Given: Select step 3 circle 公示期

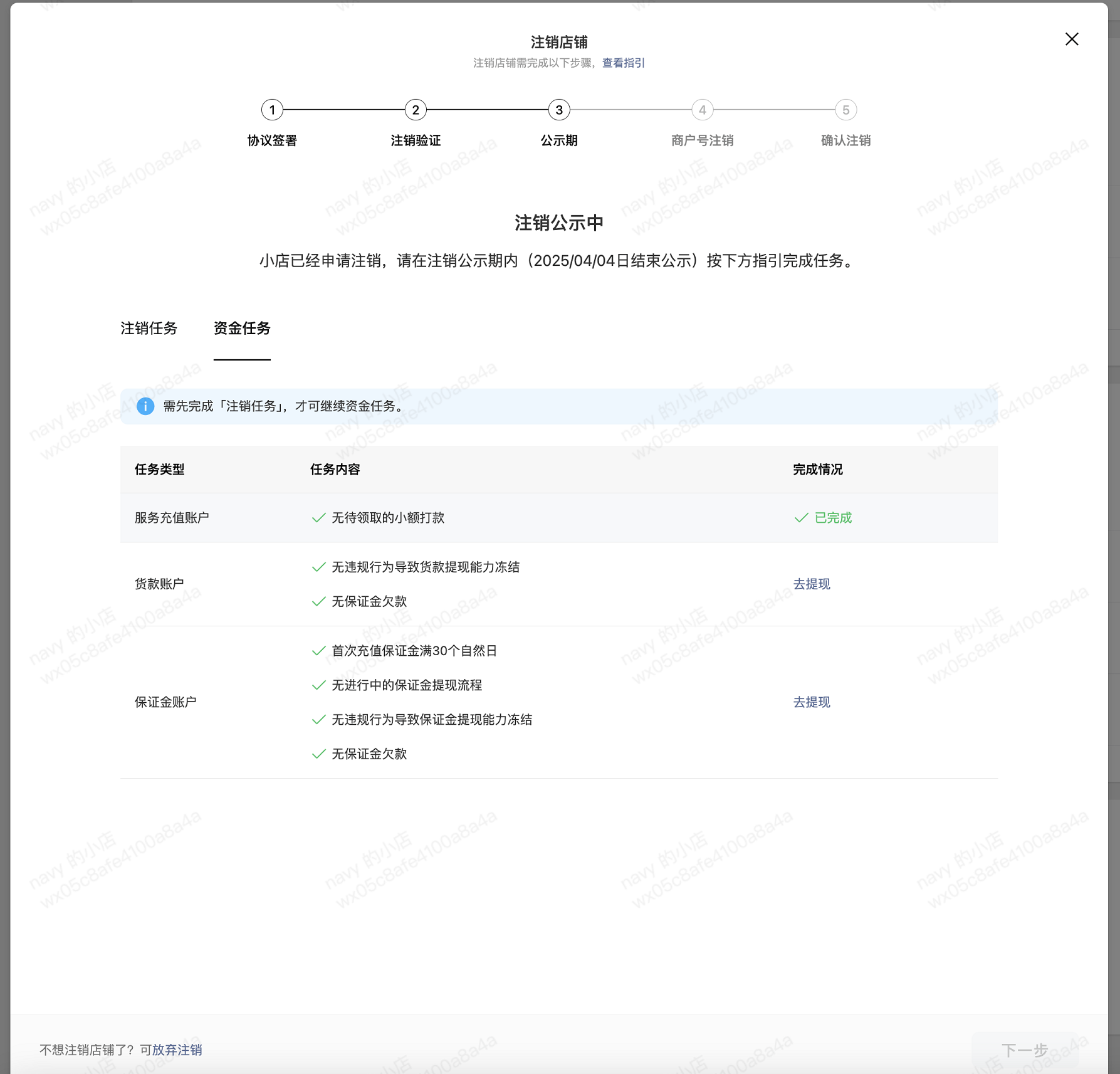Looking at the screenshot, I should click(x=559, y=110).
